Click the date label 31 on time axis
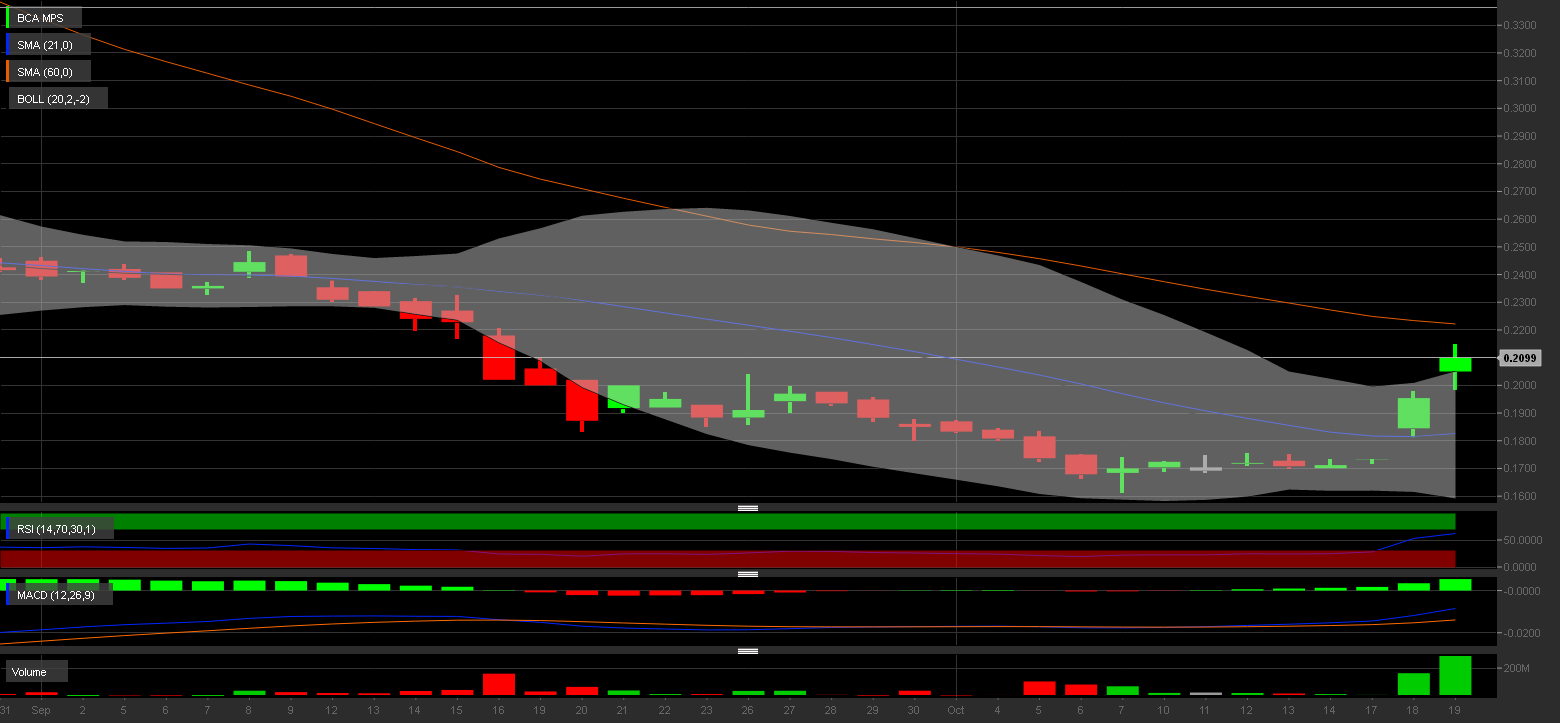Image resolution: width=1560 pixels, height=723 pixels. coord(6,711)
